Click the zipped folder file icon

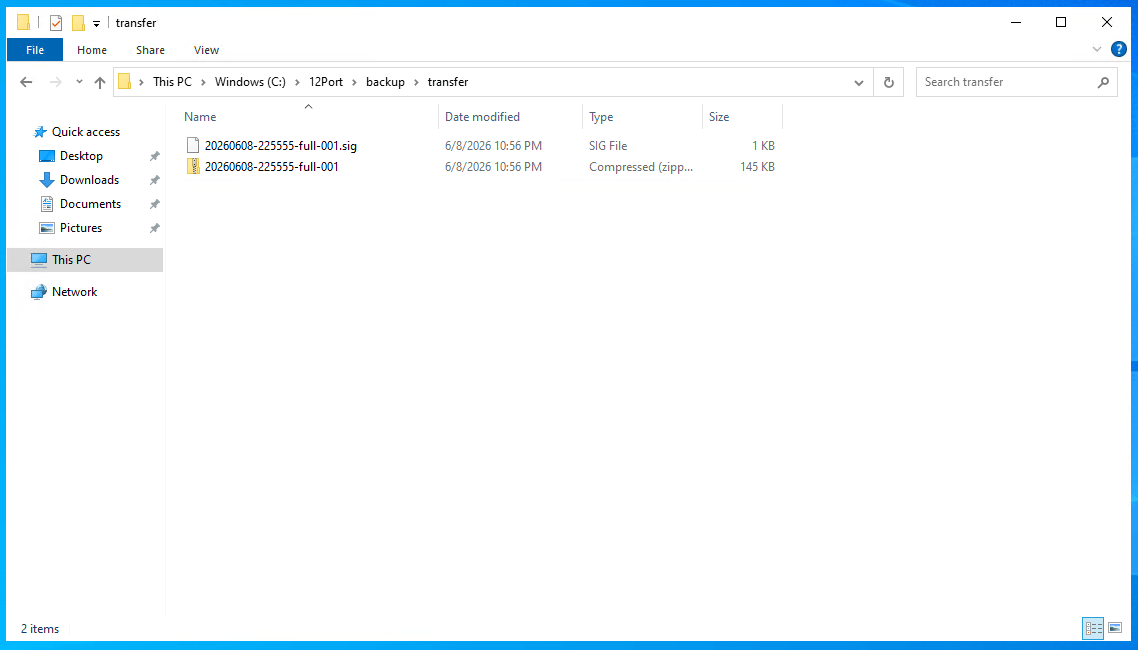[192, 166]
